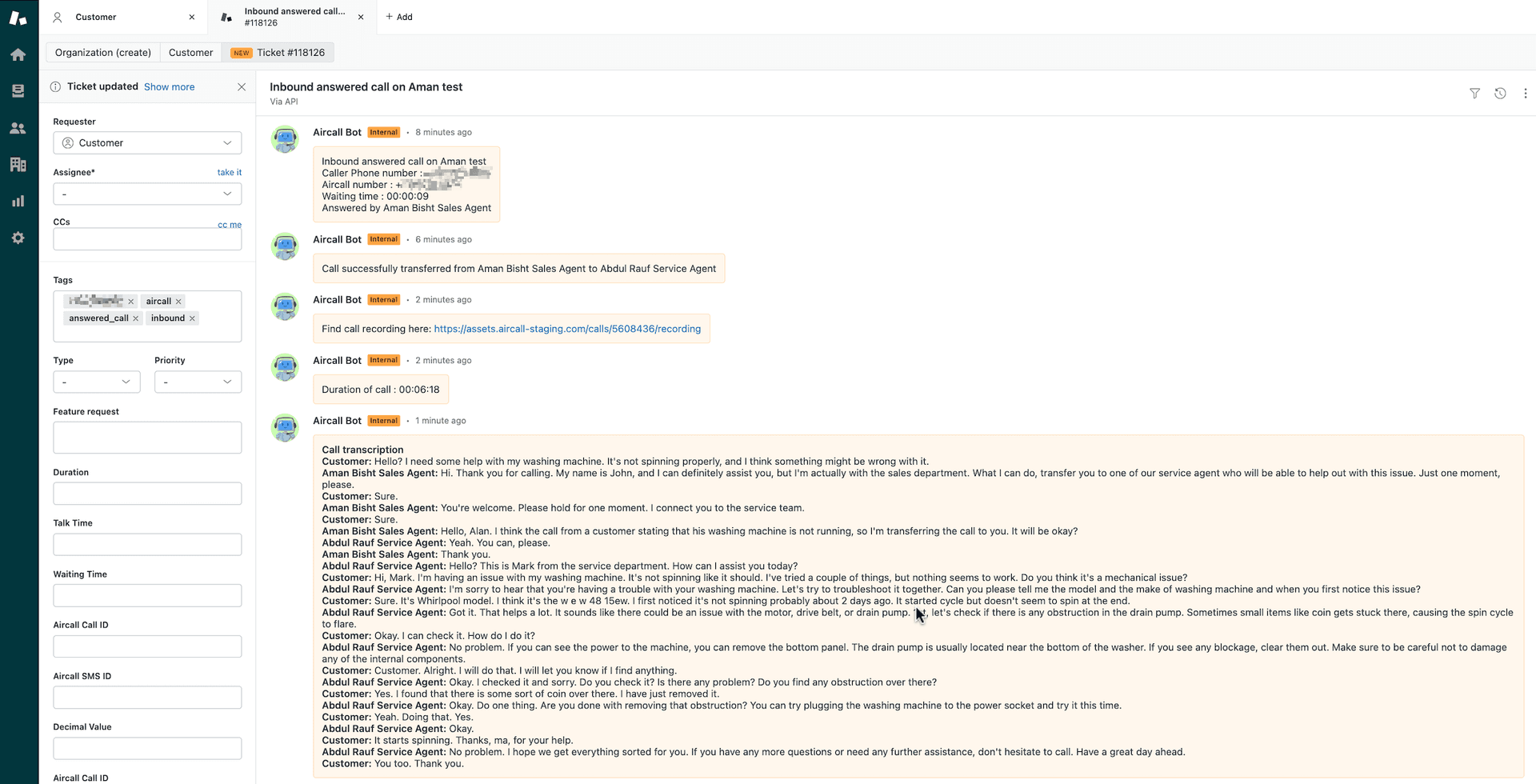Viewport: 1536px width, 784px height.
Task: Remove the inbound tag
Action: tap(192, 318)
